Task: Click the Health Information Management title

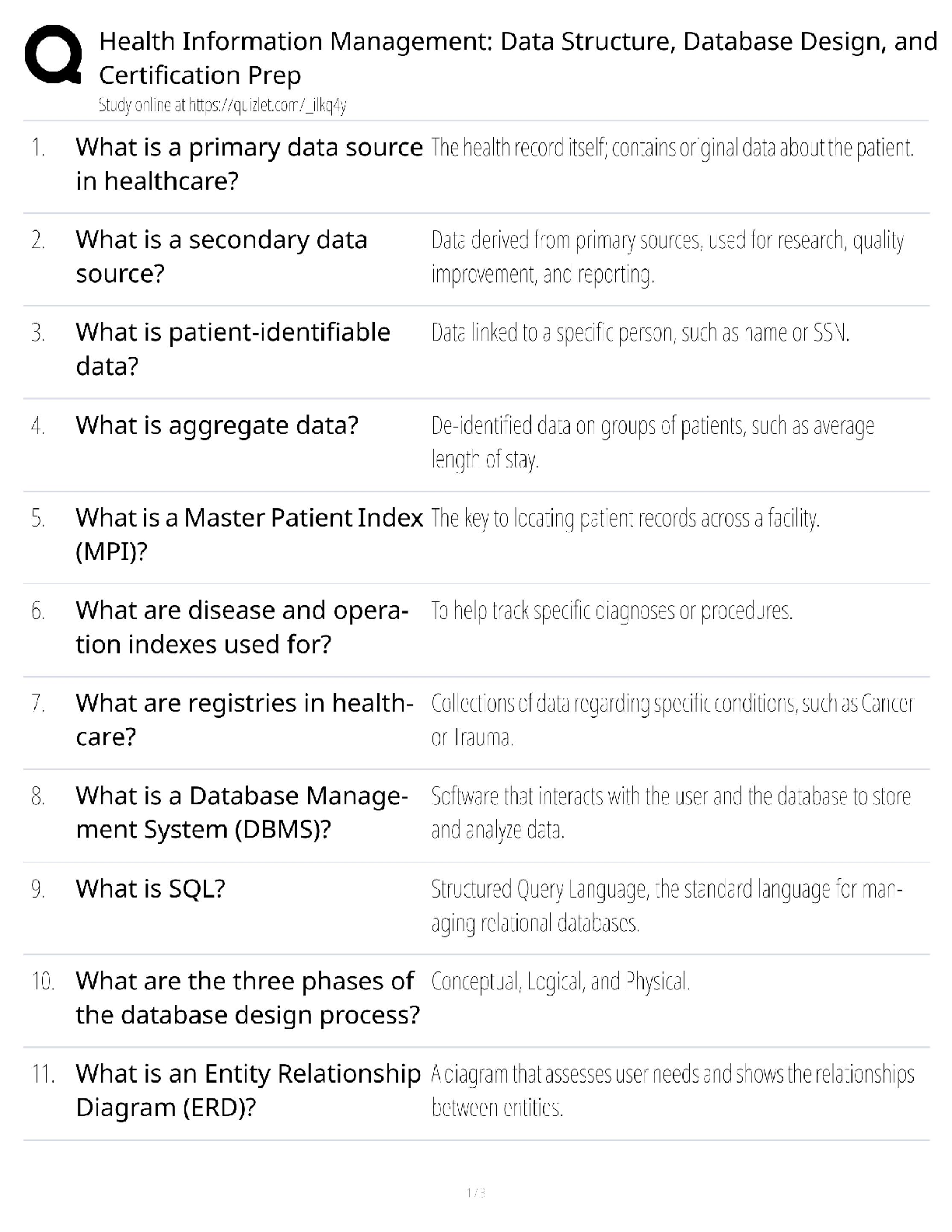Action: [x=517, y=58]
